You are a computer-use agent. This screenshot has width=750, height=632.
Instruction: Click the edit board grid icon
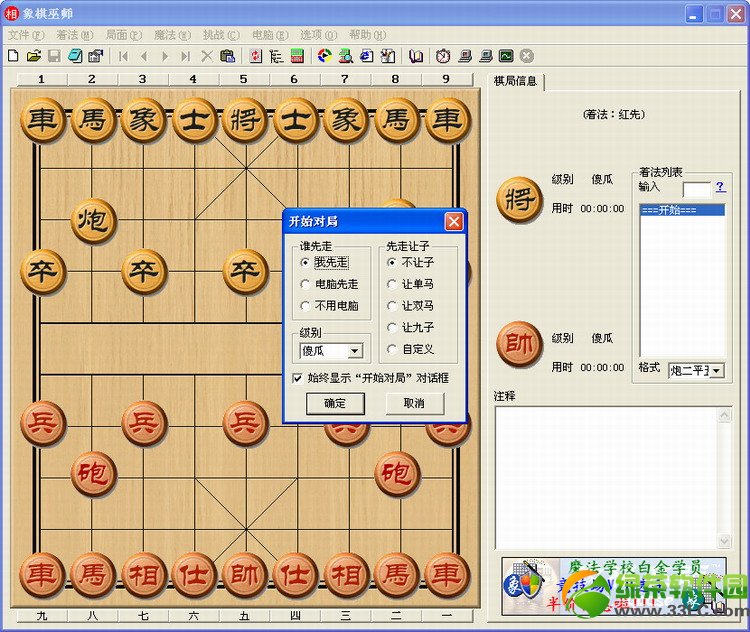[297, 56]
